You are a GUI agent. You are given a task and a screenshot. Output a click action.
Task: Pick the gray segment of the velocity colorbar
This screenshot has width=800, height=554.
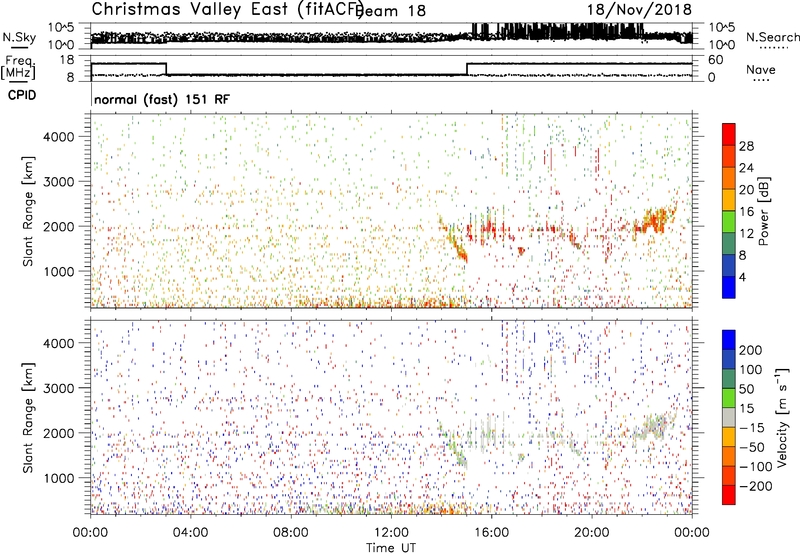[729, 417]
